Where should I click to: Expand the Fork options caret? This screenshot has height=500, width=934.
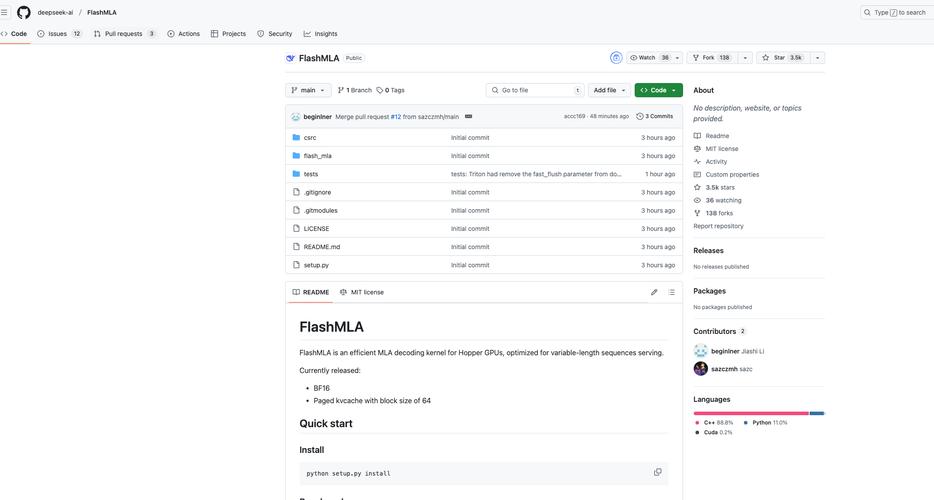[x=745, y=58]
